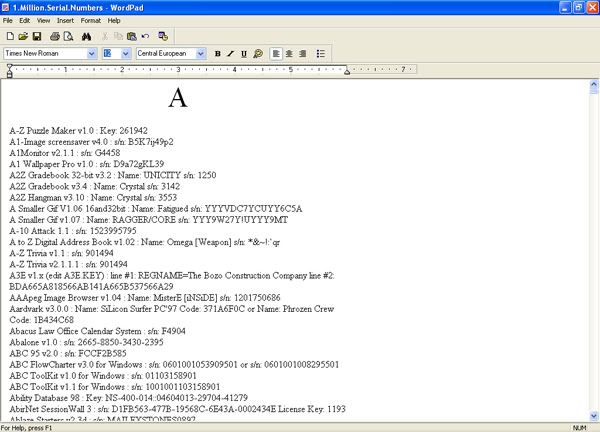
Task: Align text left
Action: tap(276, 54)
